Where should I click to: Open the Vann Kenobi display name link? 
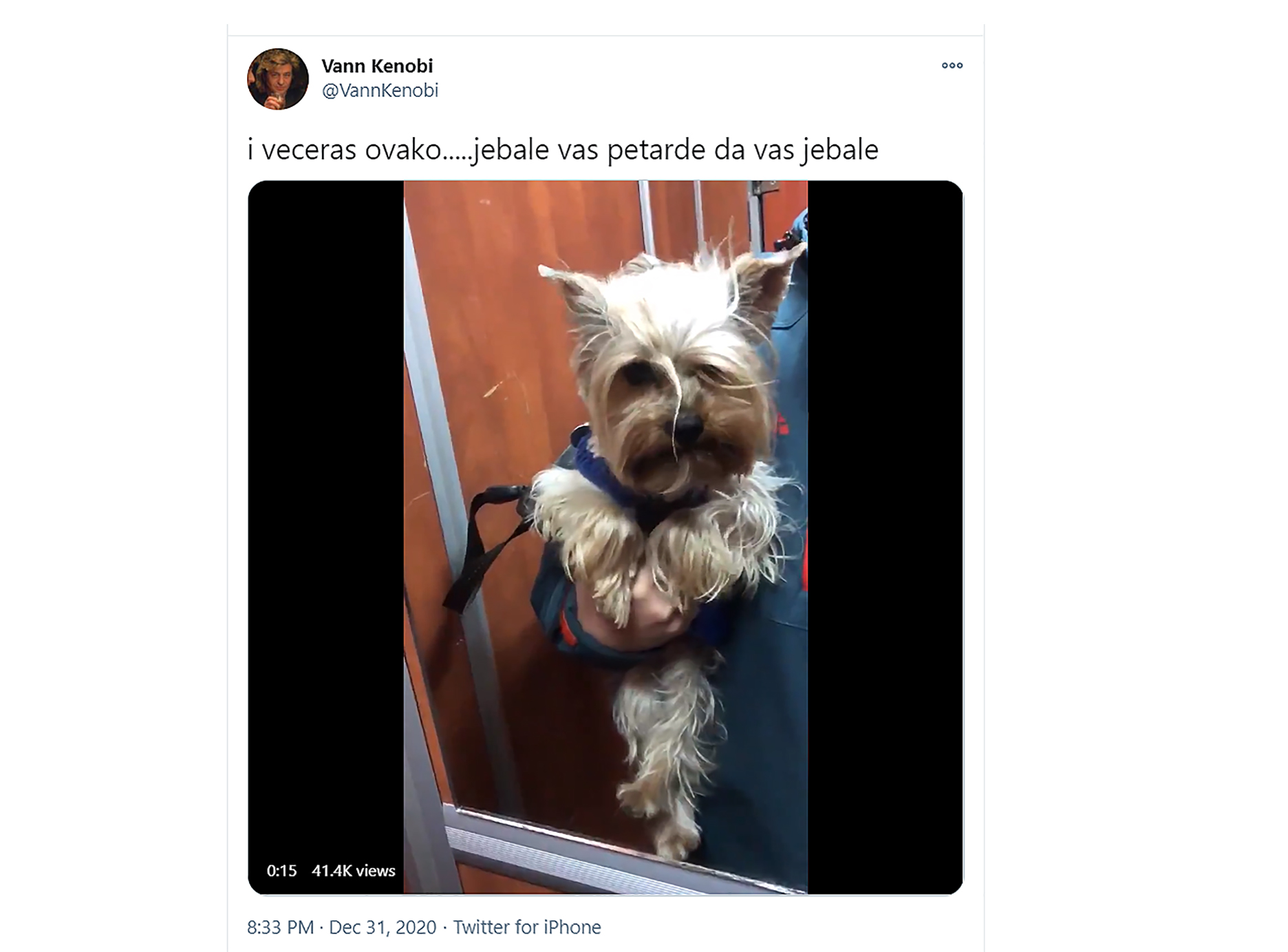tap(377, 66)
